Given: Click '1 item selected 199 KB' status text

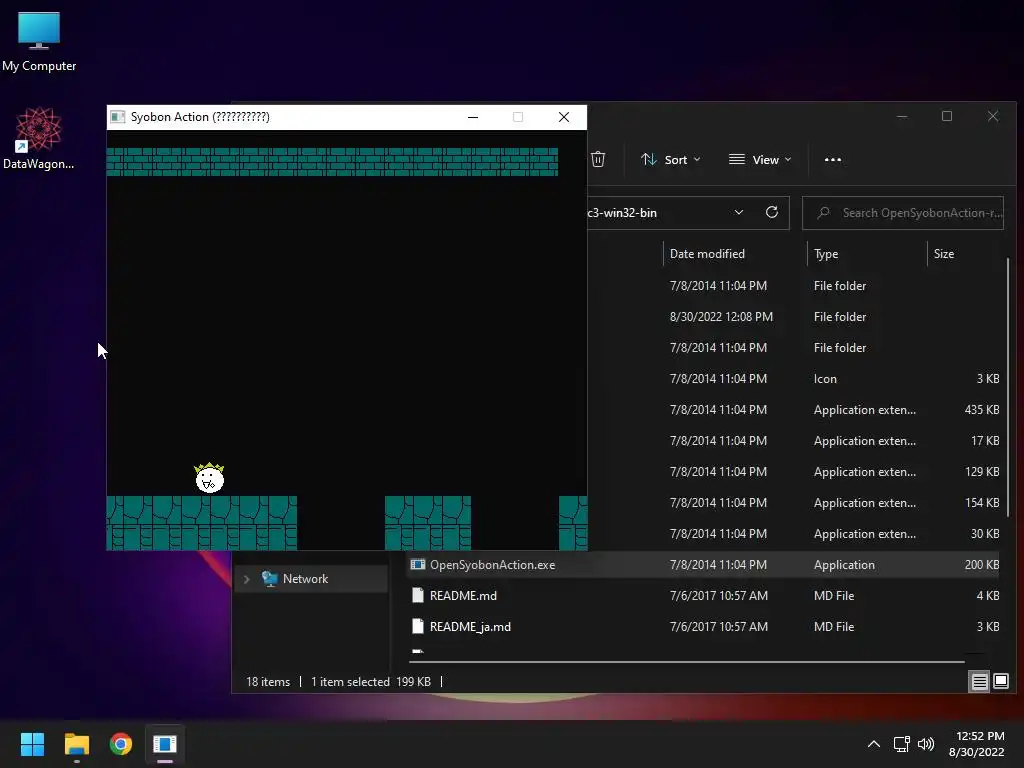Looking at the screenshot, I should click(371, 682).
